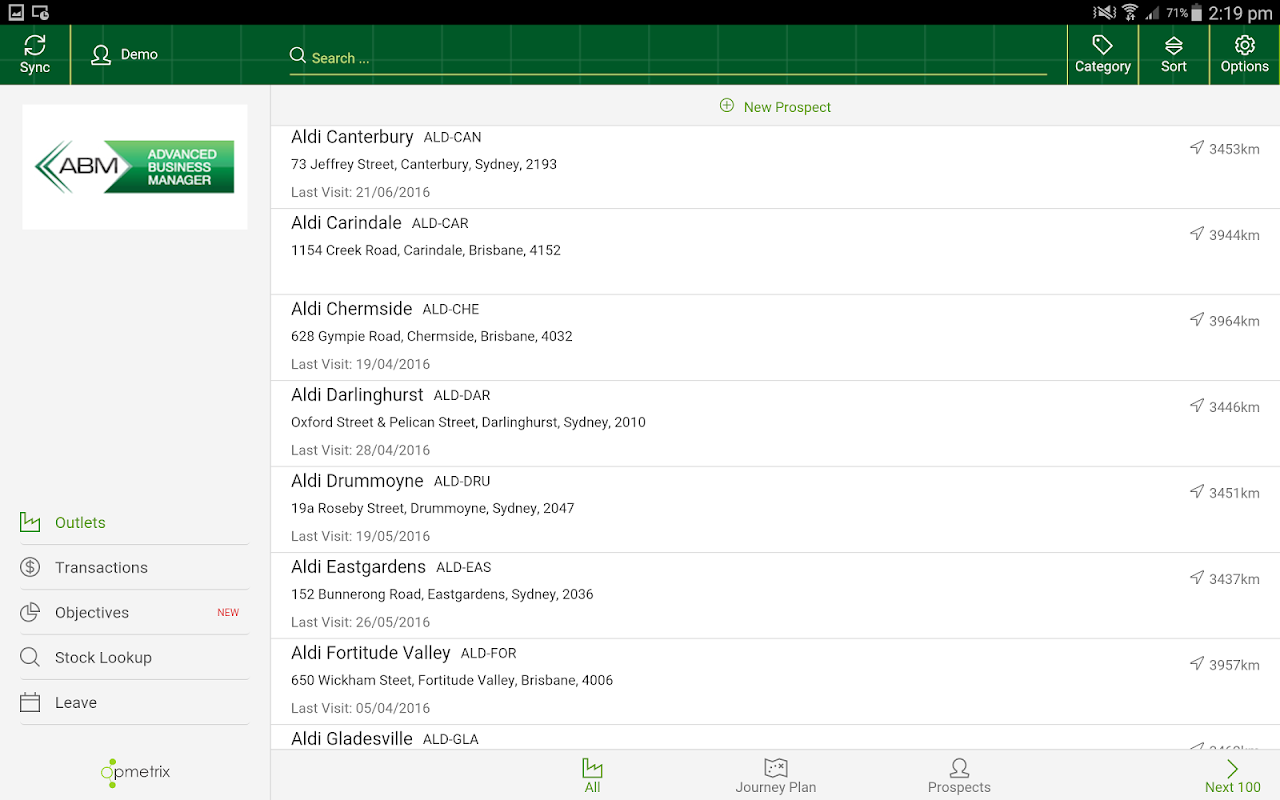Open the Demo user profile icon
The image size is (1280, 800).
click(x=101, y=55)
